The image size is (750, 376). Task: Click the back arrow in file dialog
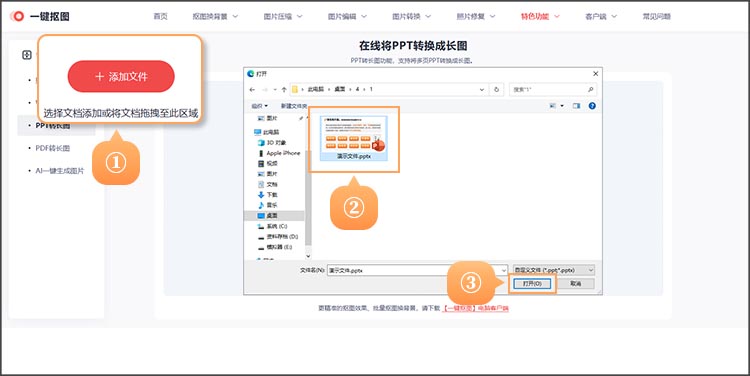[x=252, y=89]
